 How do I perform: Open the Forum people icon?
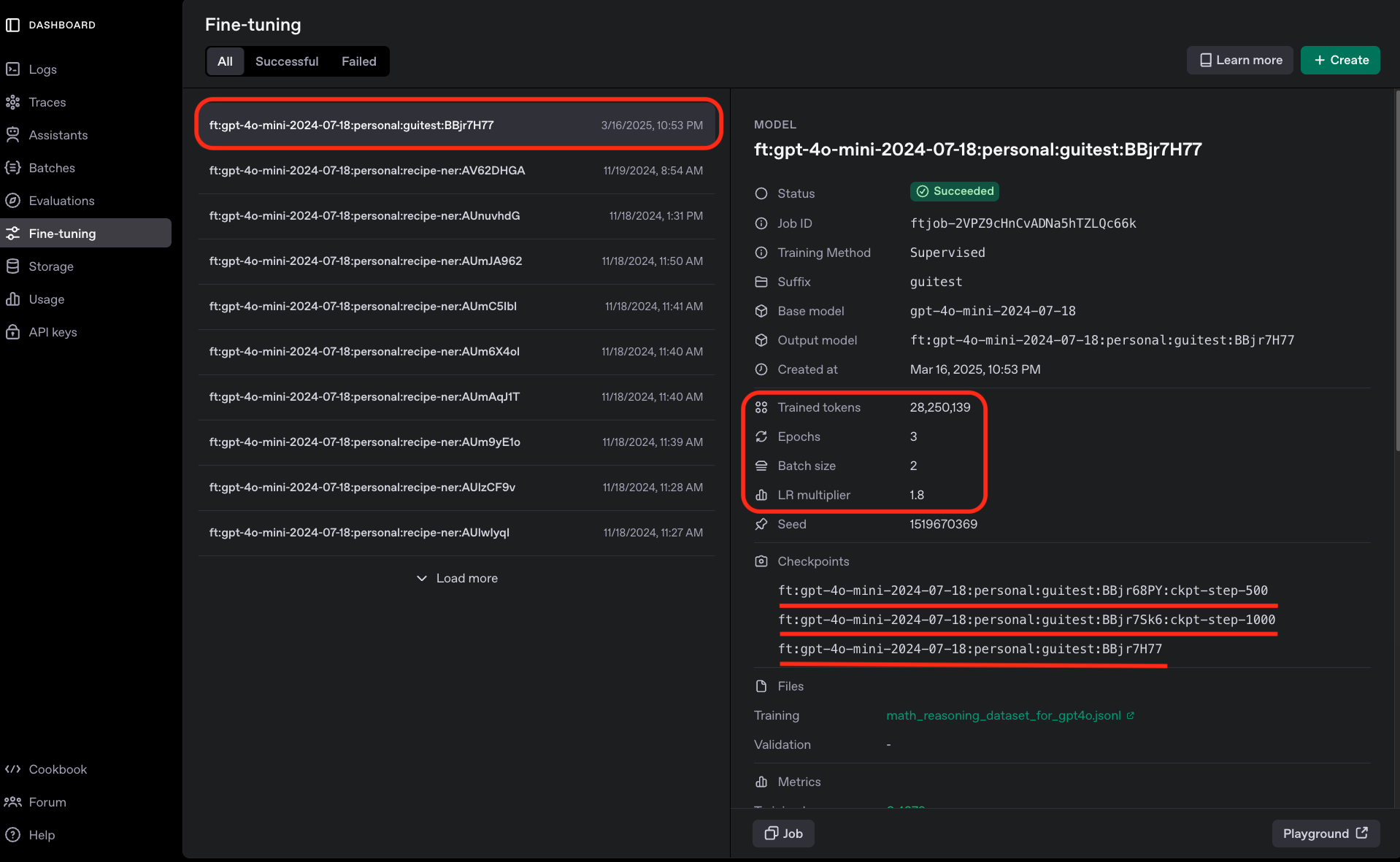coord(12,802)
